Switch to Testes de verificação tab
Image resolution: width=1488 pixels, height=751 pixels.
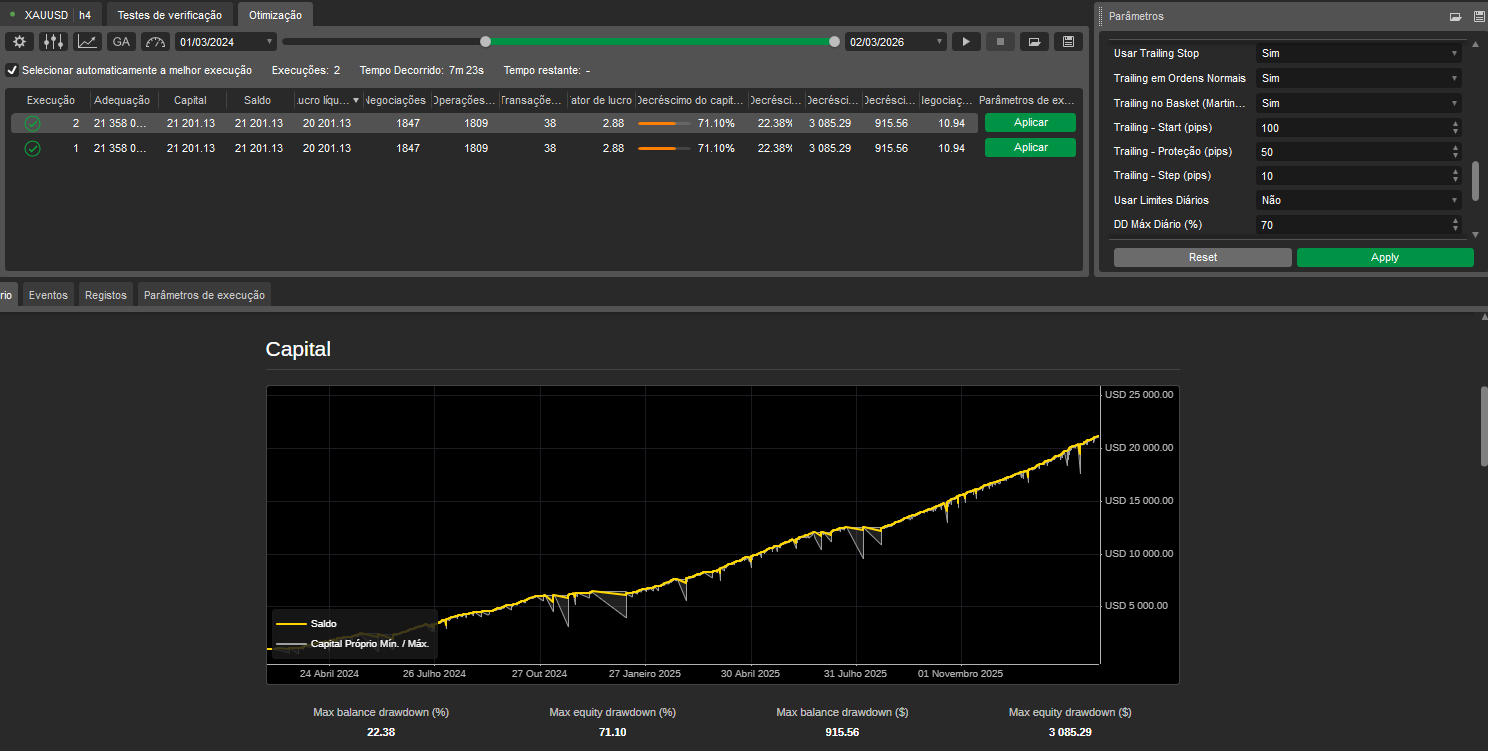tap(169, 16)
